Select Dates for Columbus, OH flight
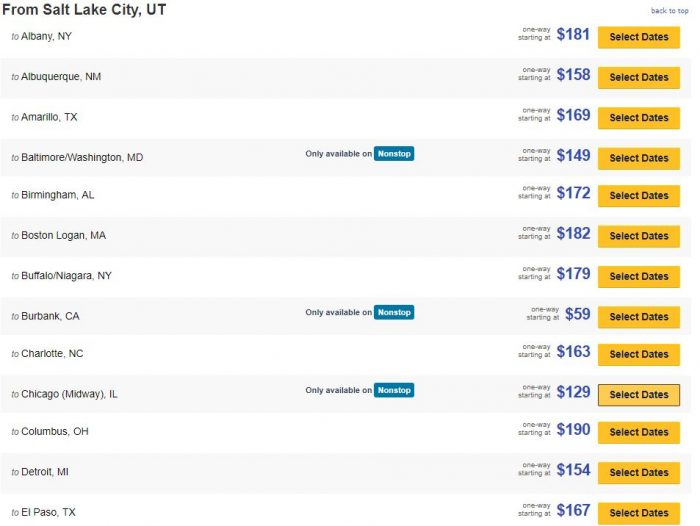Screen dimensions: 700x526 coord(638,432)
